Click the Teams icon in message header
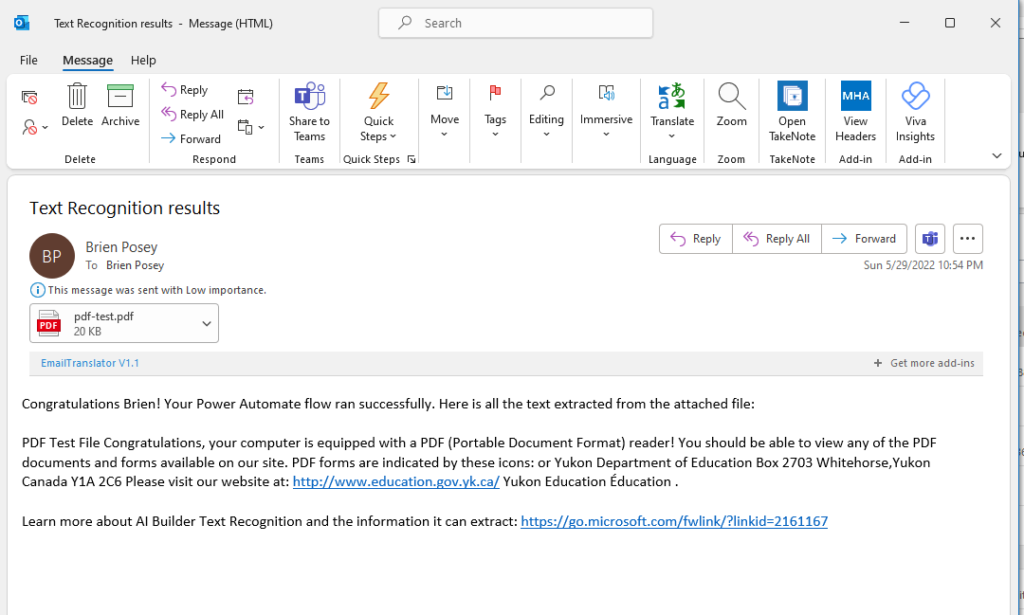 930,239
